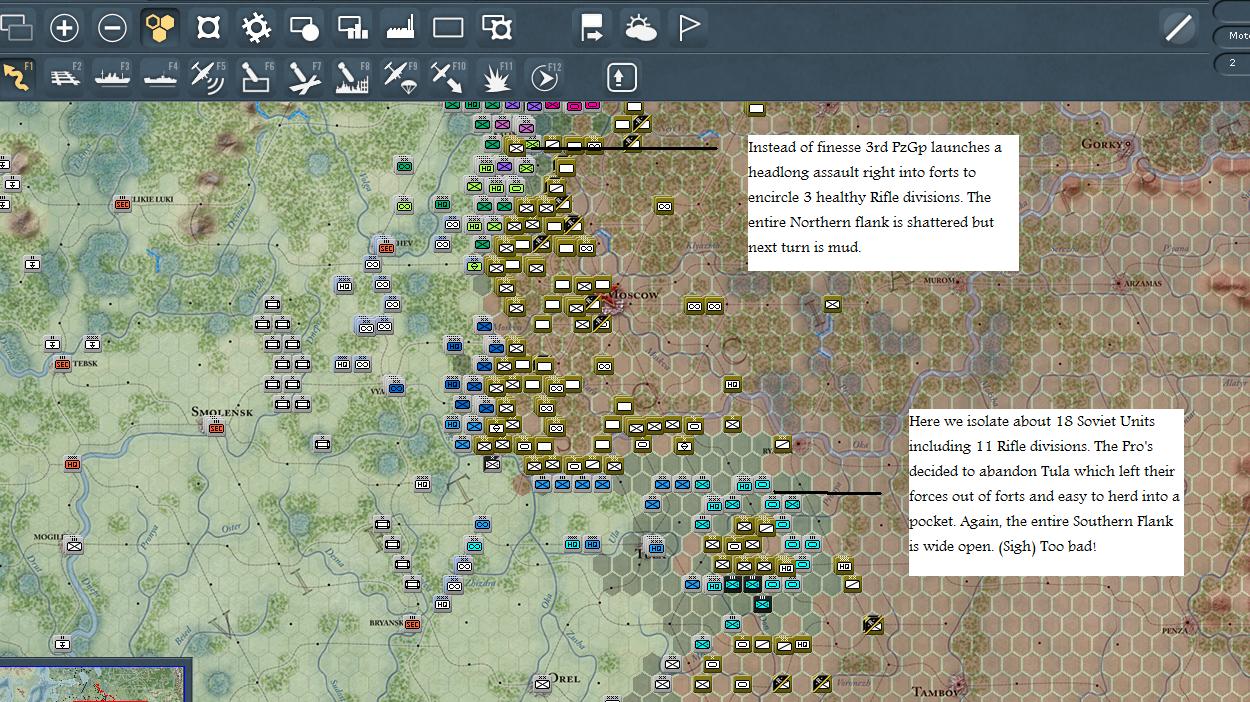1250x702 pixels.
Task: Click the Orel city label
Action: [x=564, y=678]
